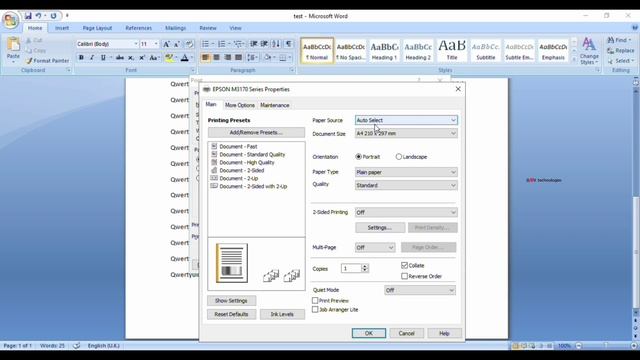Screen dimensions: 640x360
Task: Click the 2-Sided Printing Settings button
Action: click(x=380, y=228)
